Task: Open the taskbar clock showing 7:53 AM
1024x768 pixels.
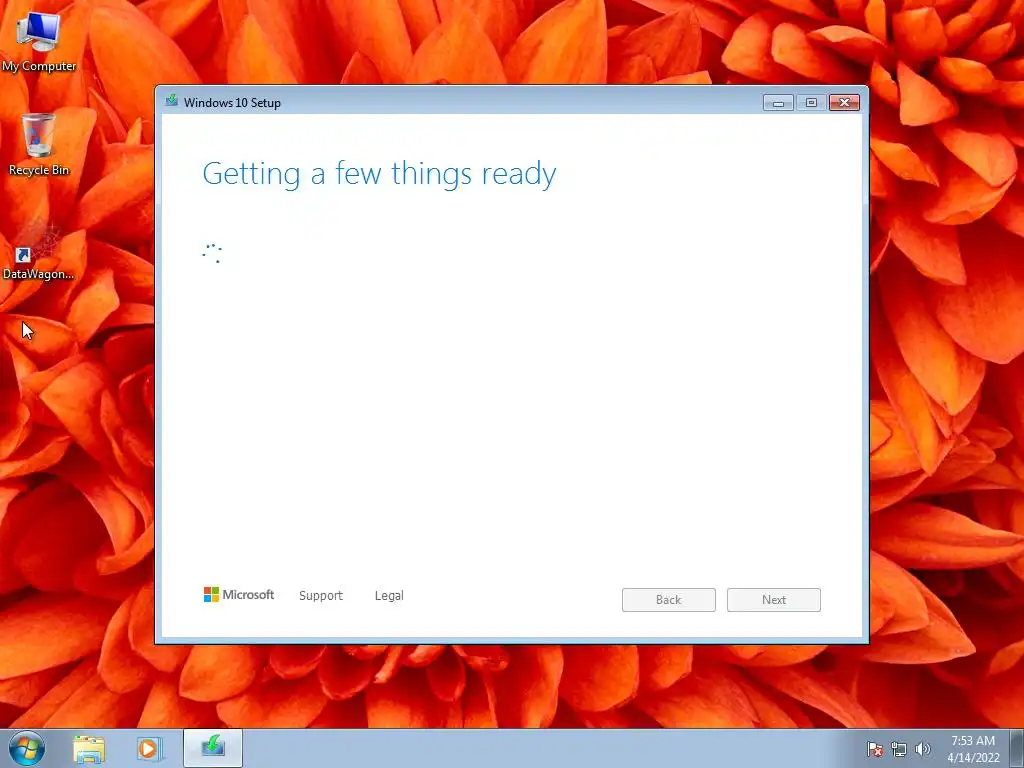Action: tap(973, 748)
